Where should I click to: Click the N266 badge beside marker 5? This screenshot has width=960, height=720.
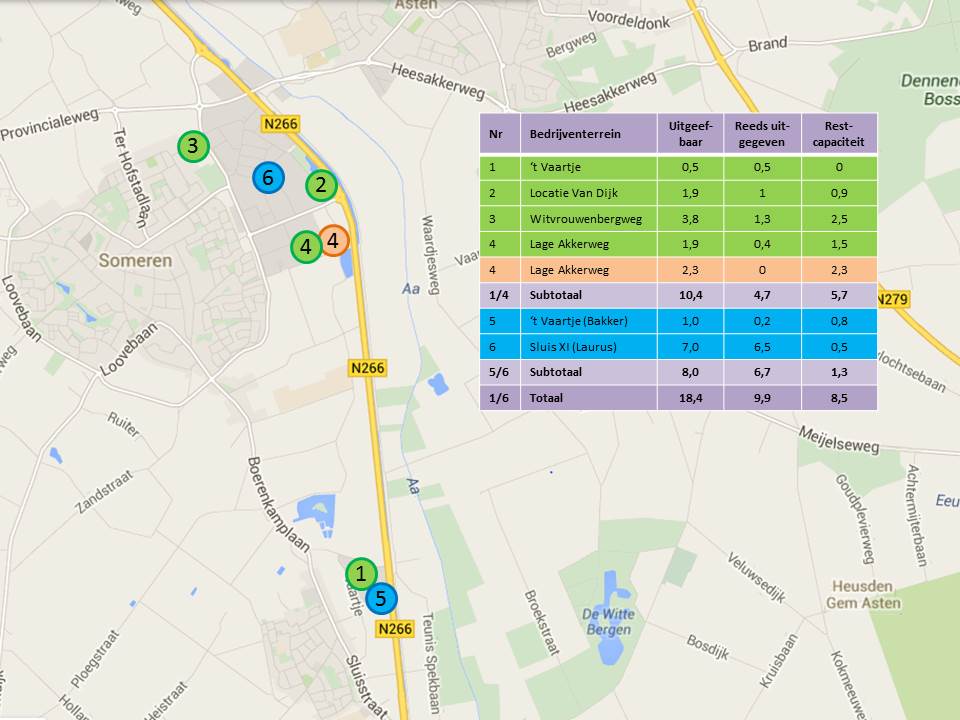(x=395, y=629)
